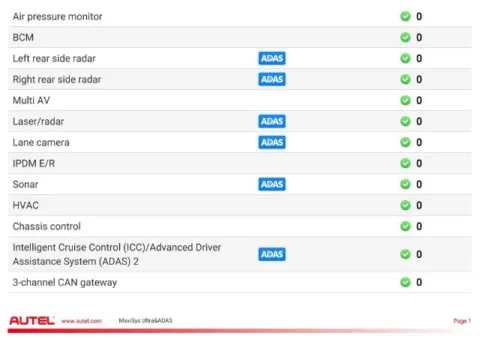Click the fault count 0 for Left rear side radar
Screen dimensions: 480x360
[419, 58]
